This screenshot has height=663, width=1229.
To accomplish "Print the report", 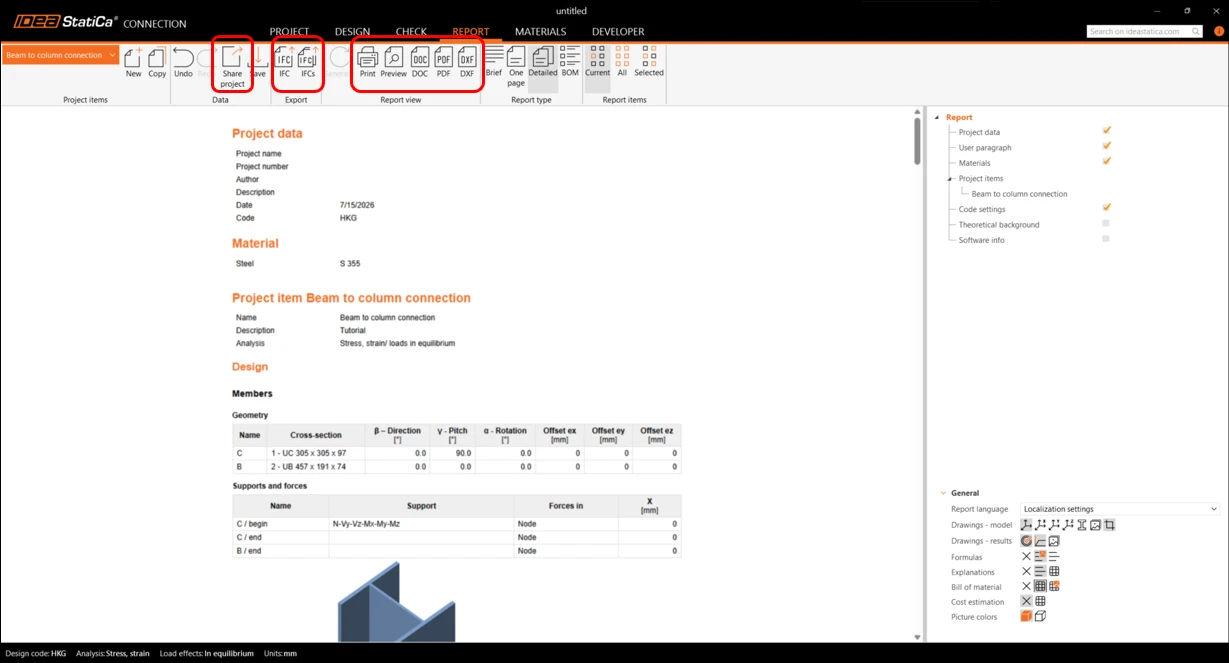I will pos(367,61).
